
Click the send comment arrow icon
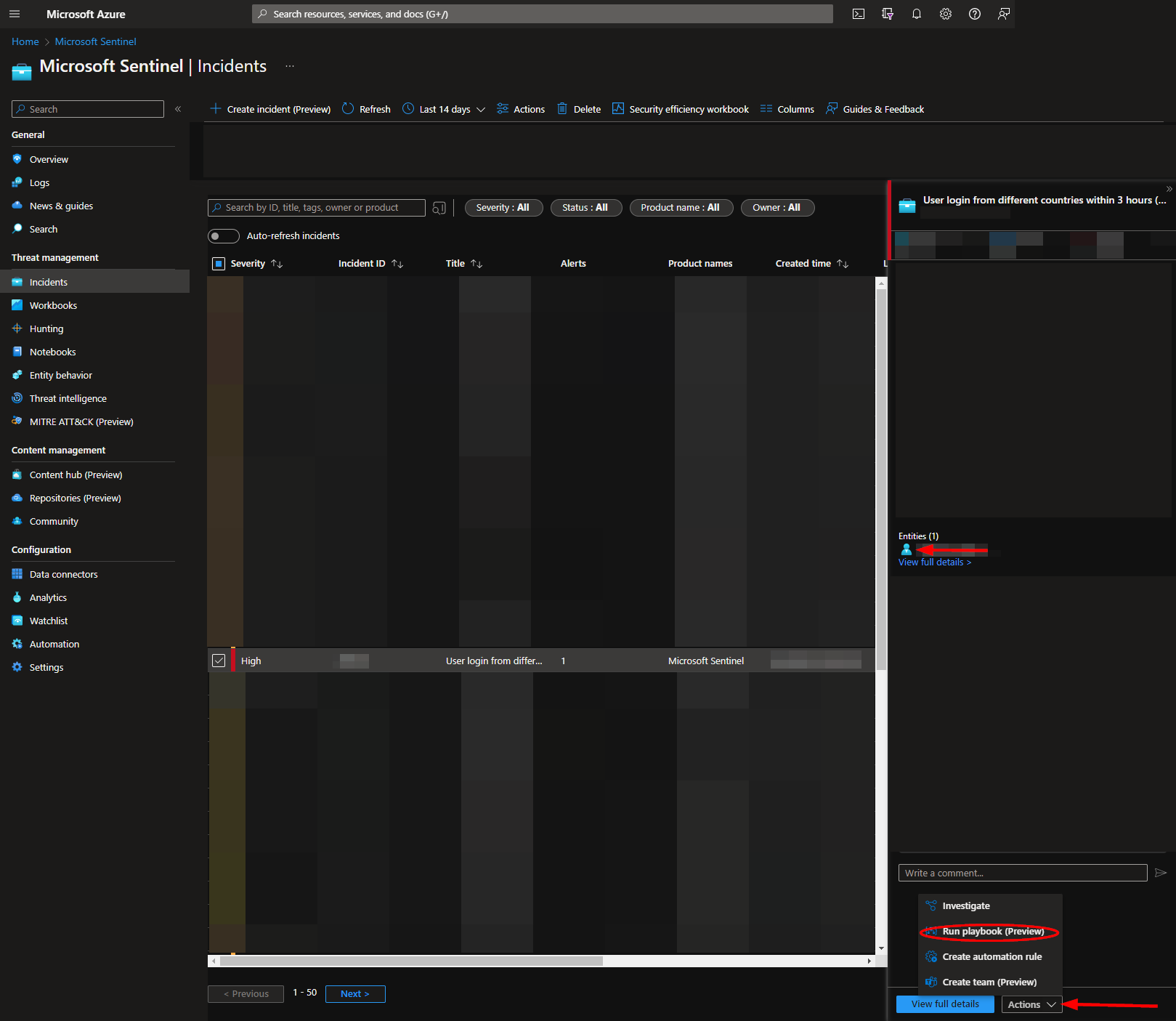1161,873
